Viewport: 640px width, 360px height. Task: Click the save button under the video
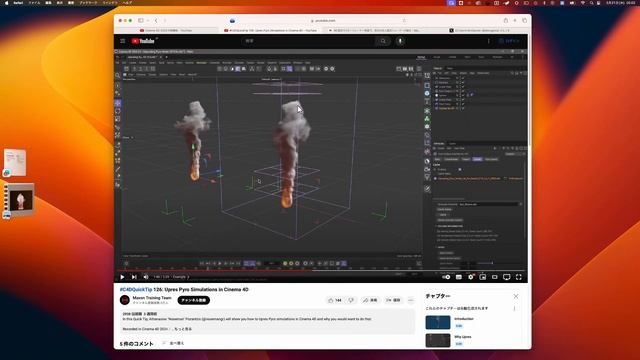pos(393,300)
